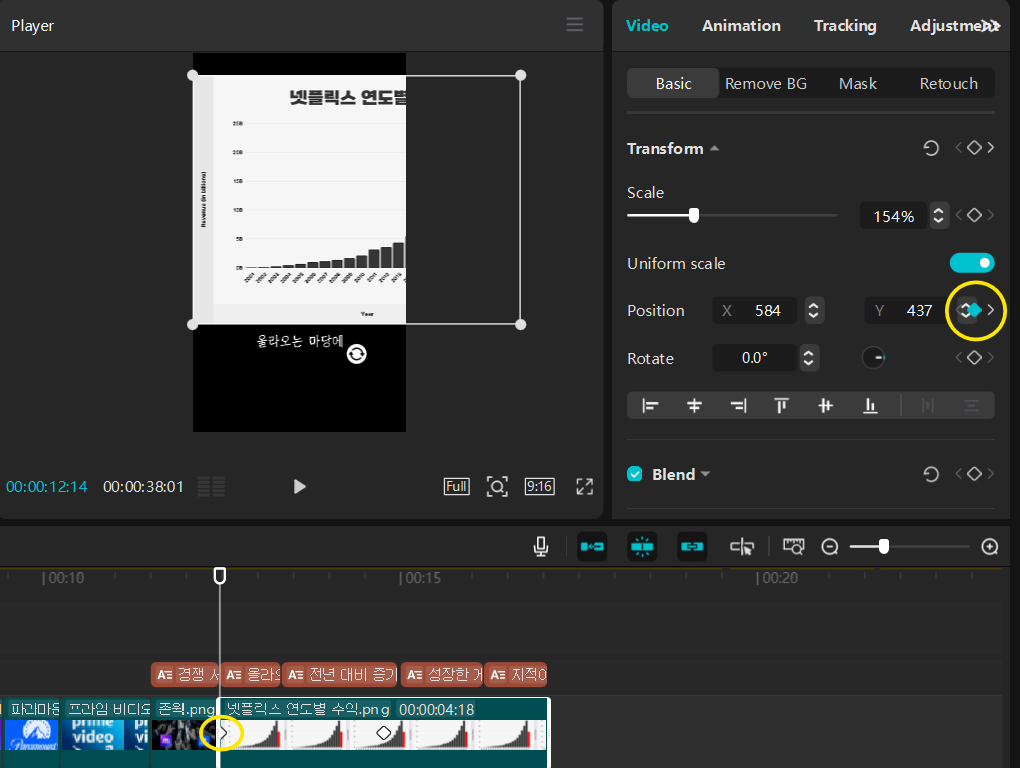Image resolution: width=1020 pixels, height=768 pixels.
Task: Zoom out the timeline
Action: coord(829,547)
